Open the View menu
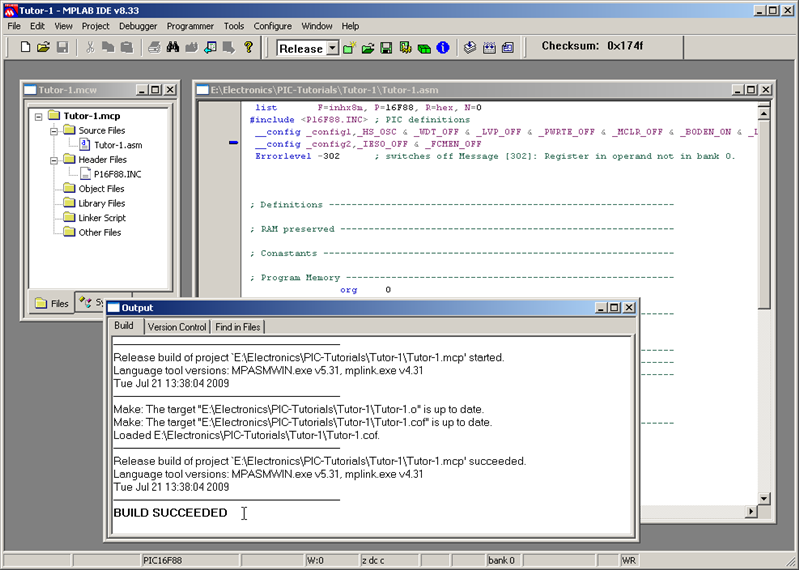This screenshot has height=570, width=799. (63, 26)
